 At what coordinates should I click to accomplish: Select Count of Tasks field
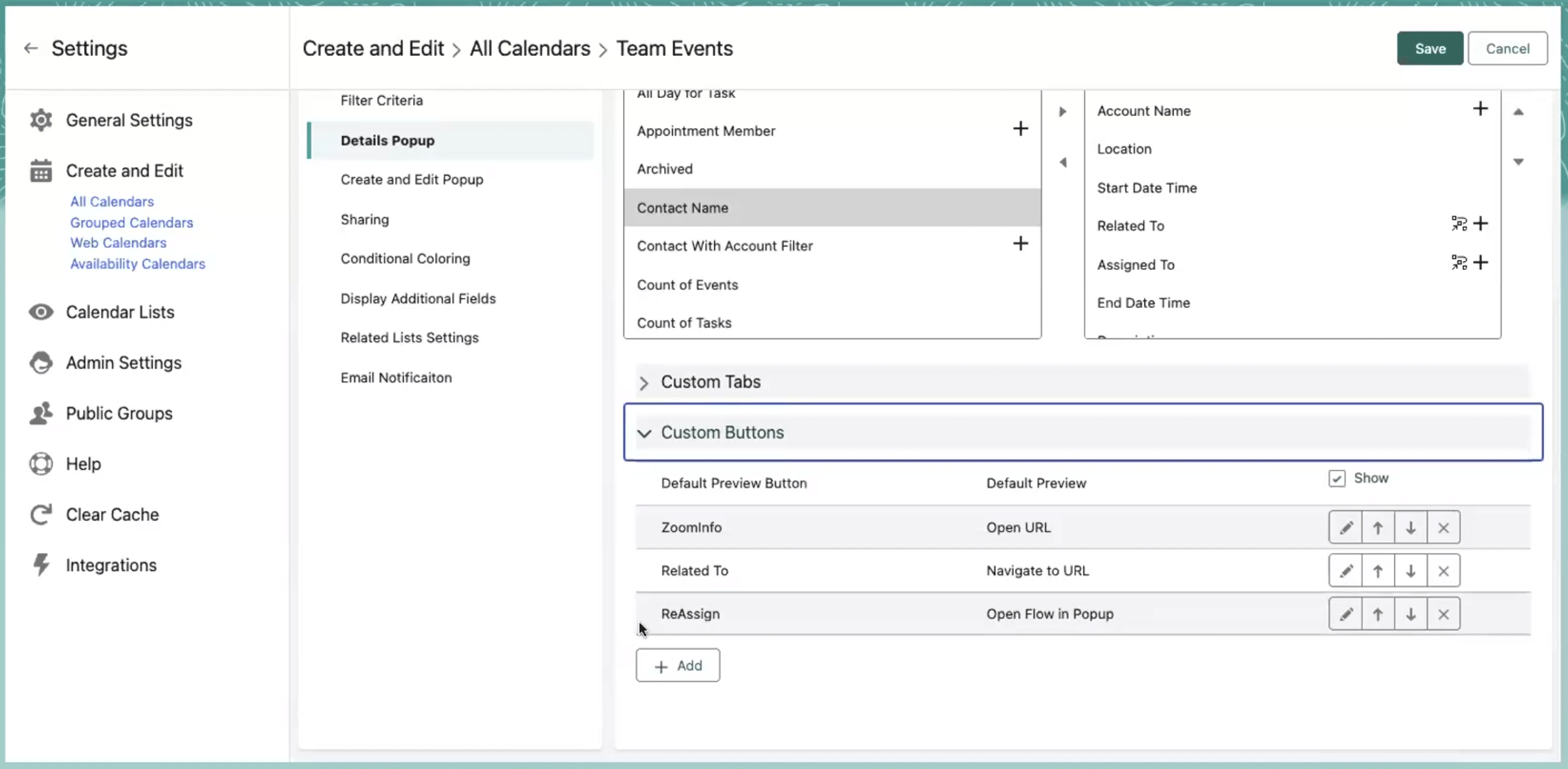(832, 323)
